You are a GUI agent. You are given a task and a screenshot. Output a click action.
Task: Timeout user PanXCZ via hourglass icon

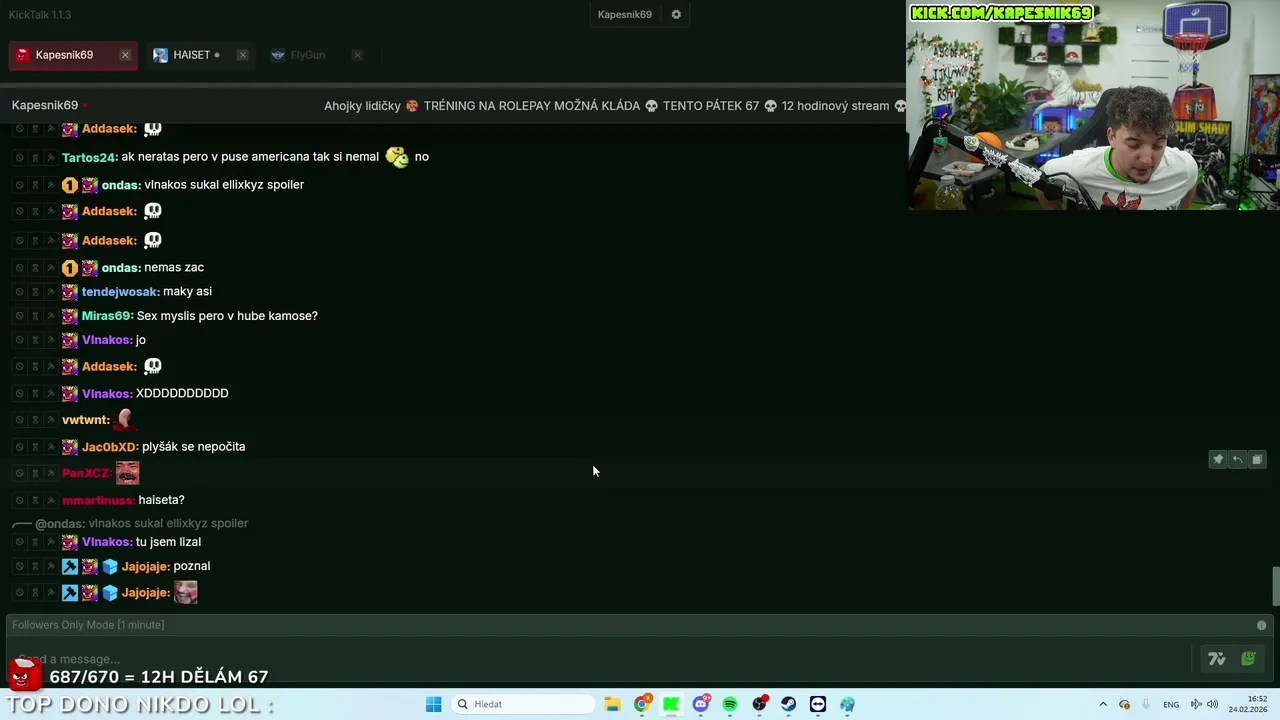35,473
